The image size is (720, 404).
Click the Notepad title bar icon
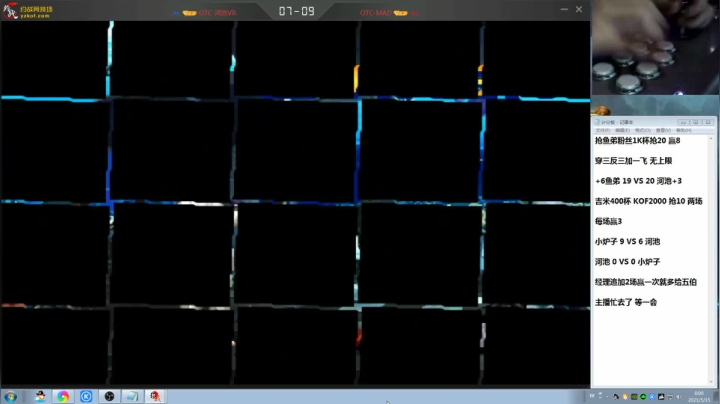(597, 122)
